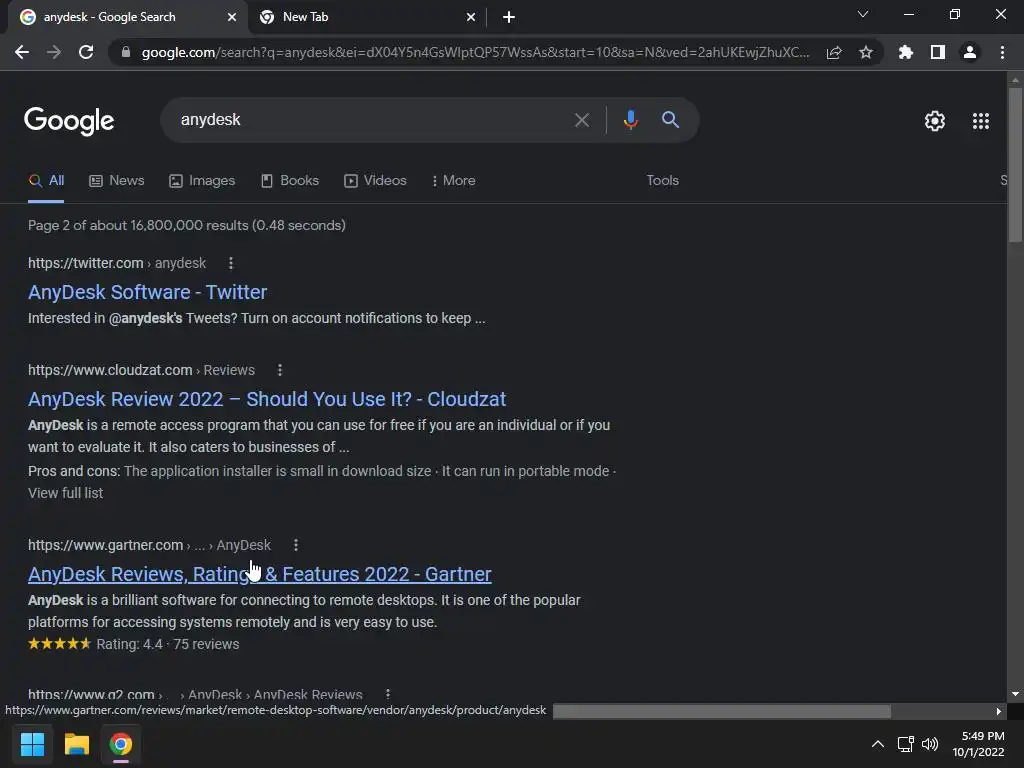The image size is (1024, 768).
Task: Click the browser address bar URL
Action: pyautogui.click(x=475, y=52)
